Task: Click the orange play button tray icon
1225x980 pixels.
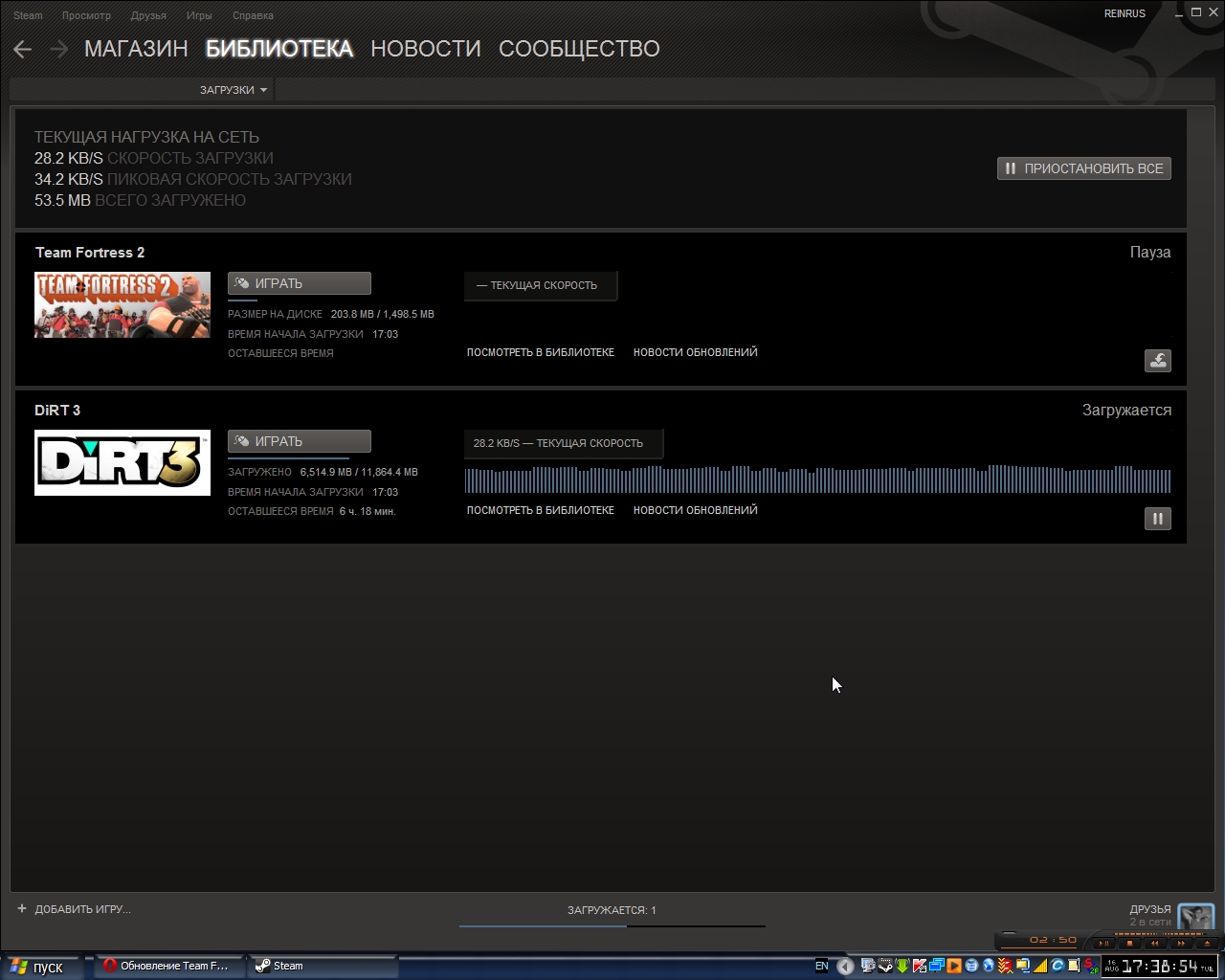Action: 954,966
